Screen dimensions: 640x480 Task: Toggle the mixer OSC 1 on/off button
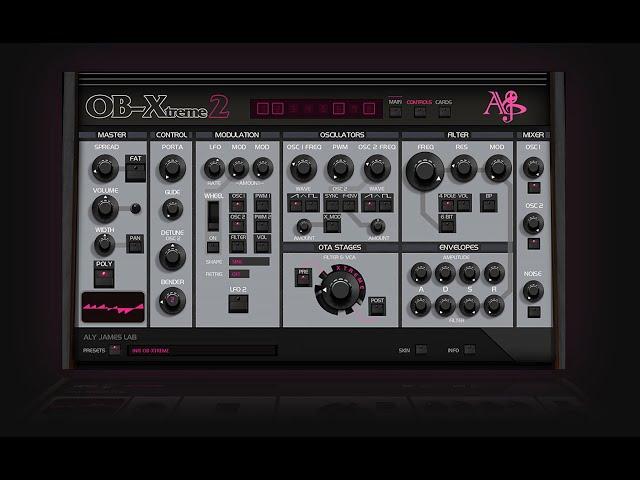[534, 188]
